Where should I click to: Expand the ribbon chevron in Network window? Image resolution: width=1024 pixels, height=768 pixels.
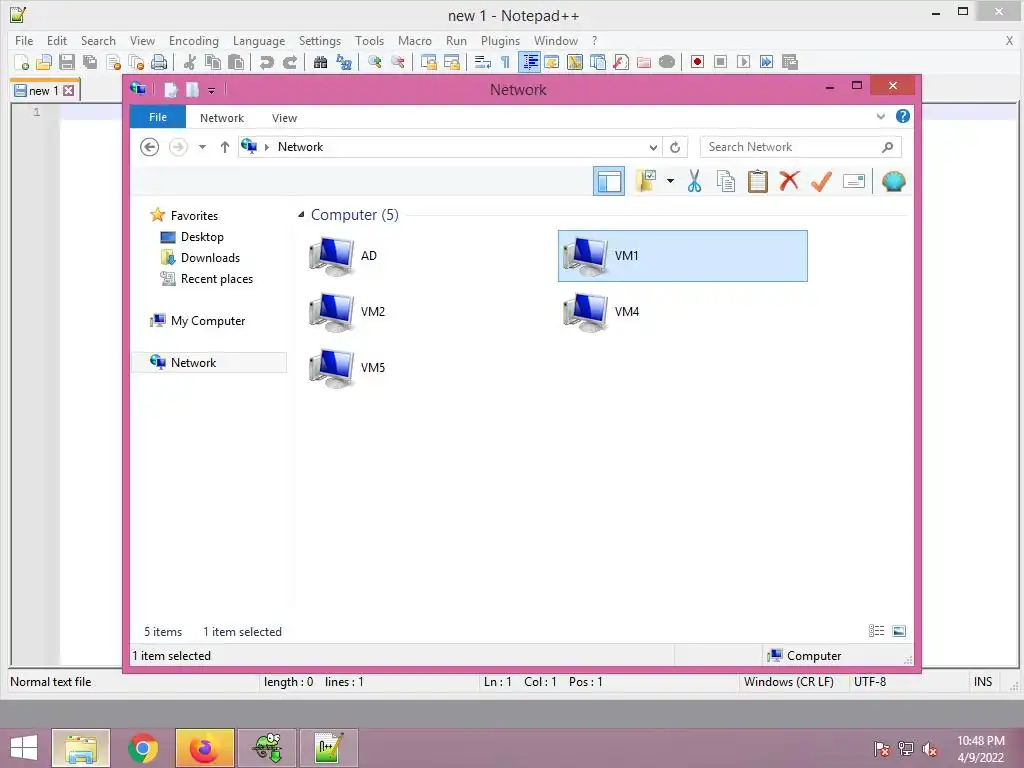pyautogui.click(x=880, y=117)
